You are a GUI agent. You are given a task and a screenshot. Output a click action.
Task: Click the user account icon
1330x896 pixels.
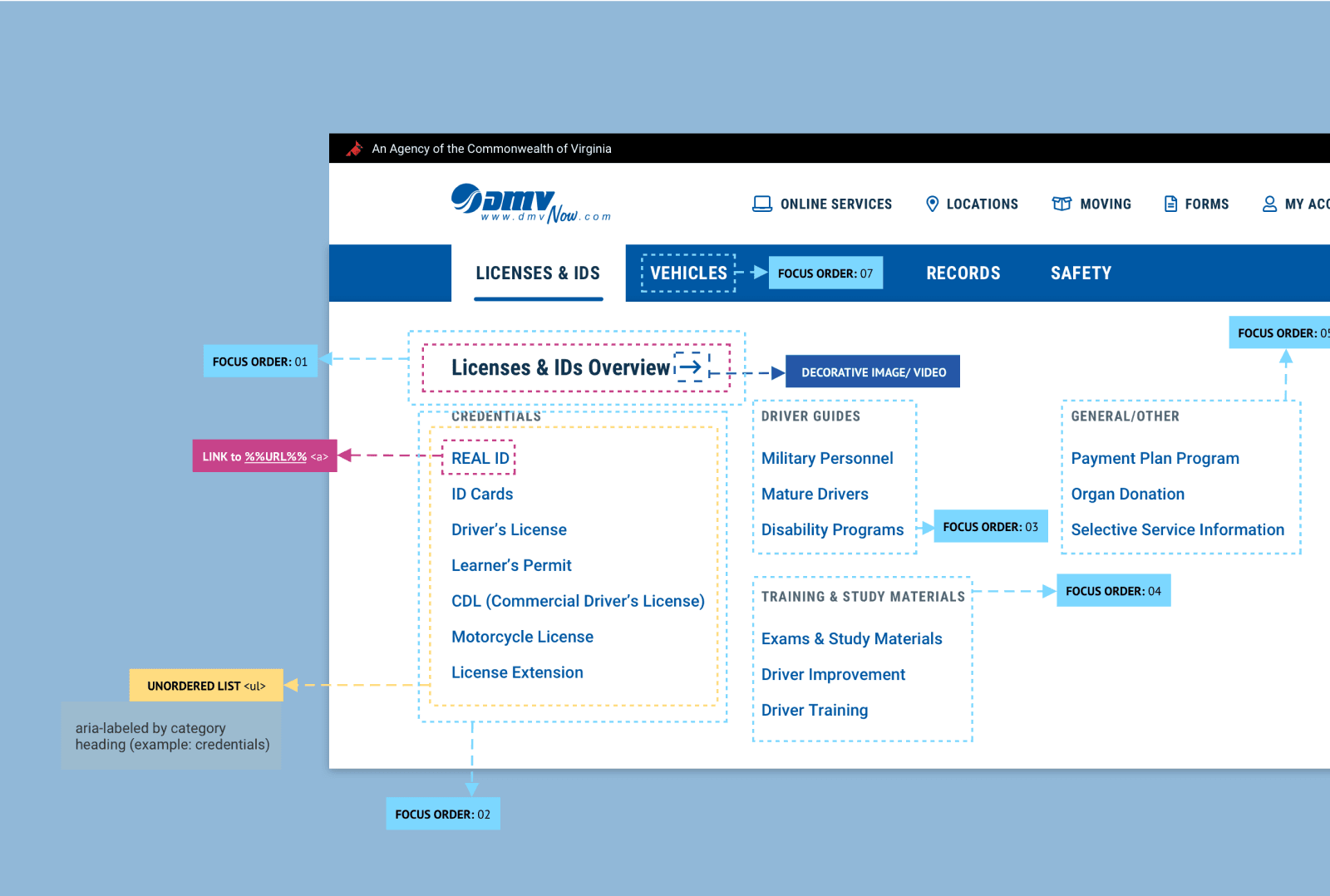[1269, 204]
